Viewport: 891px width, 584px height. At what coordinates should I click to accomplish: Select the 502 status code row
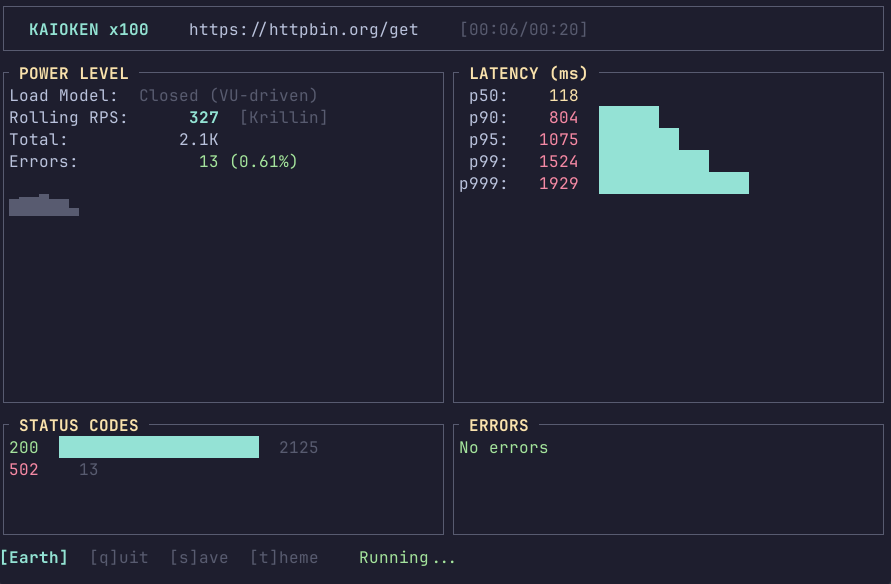tap(54, 469)
